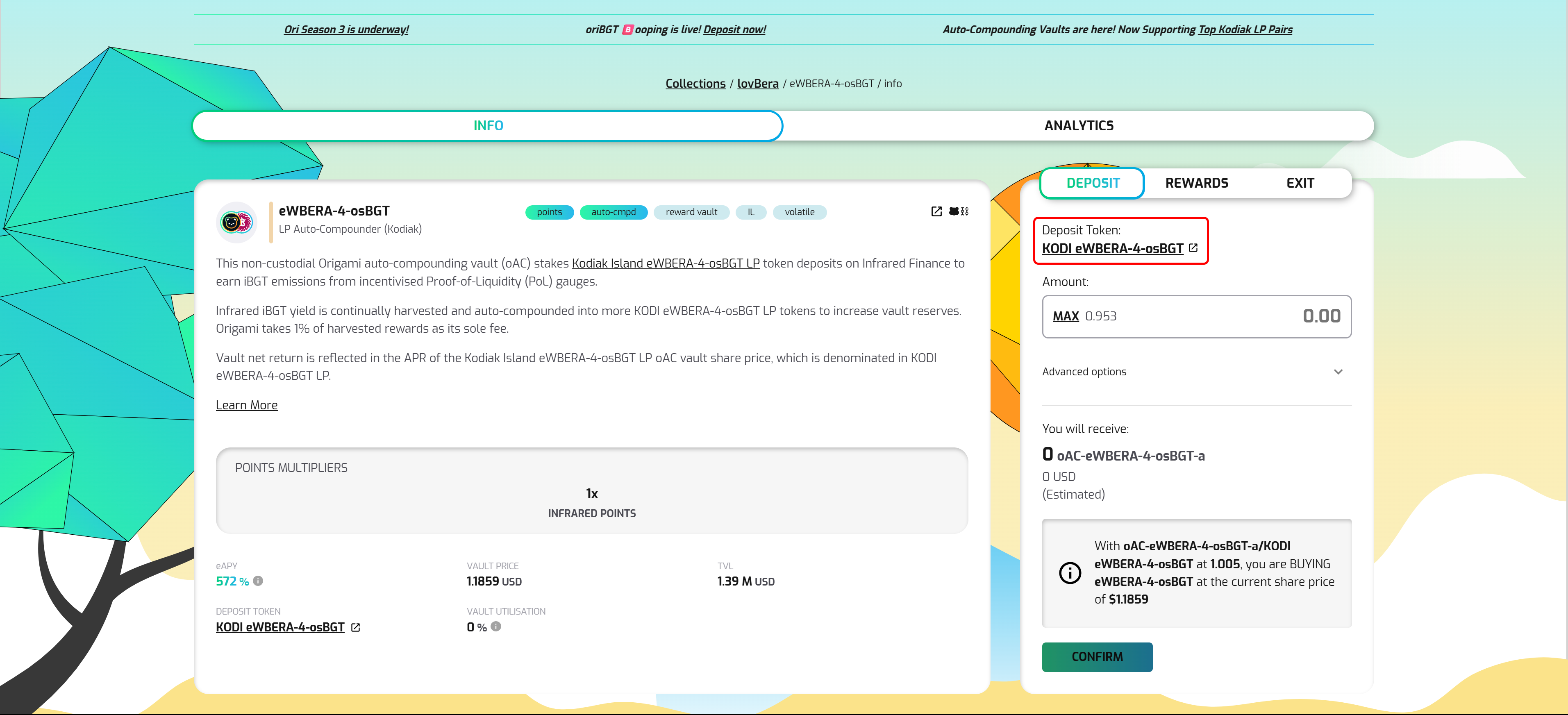Click the amount input field showing 0.00
This screenshot has width=1568, height=715.
1278,316
